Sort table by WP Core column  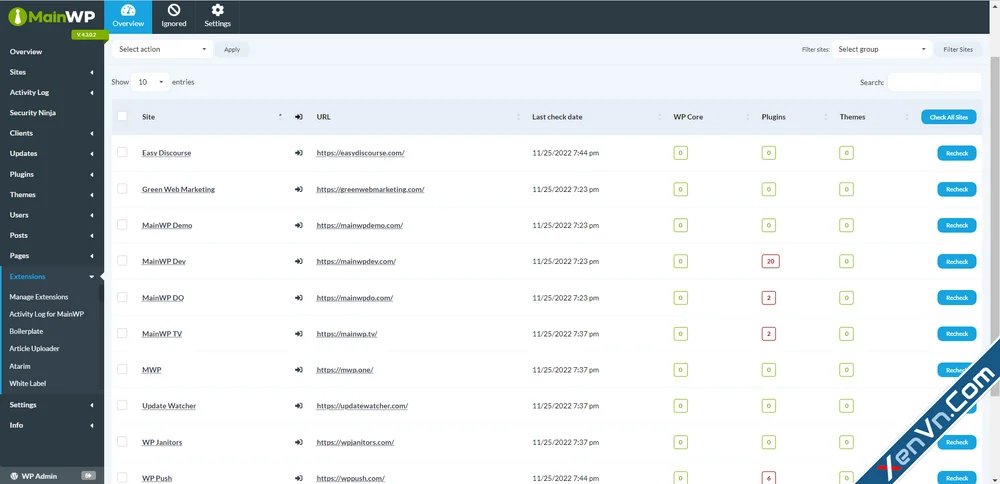pyautogui.click(x=711, y=117)
